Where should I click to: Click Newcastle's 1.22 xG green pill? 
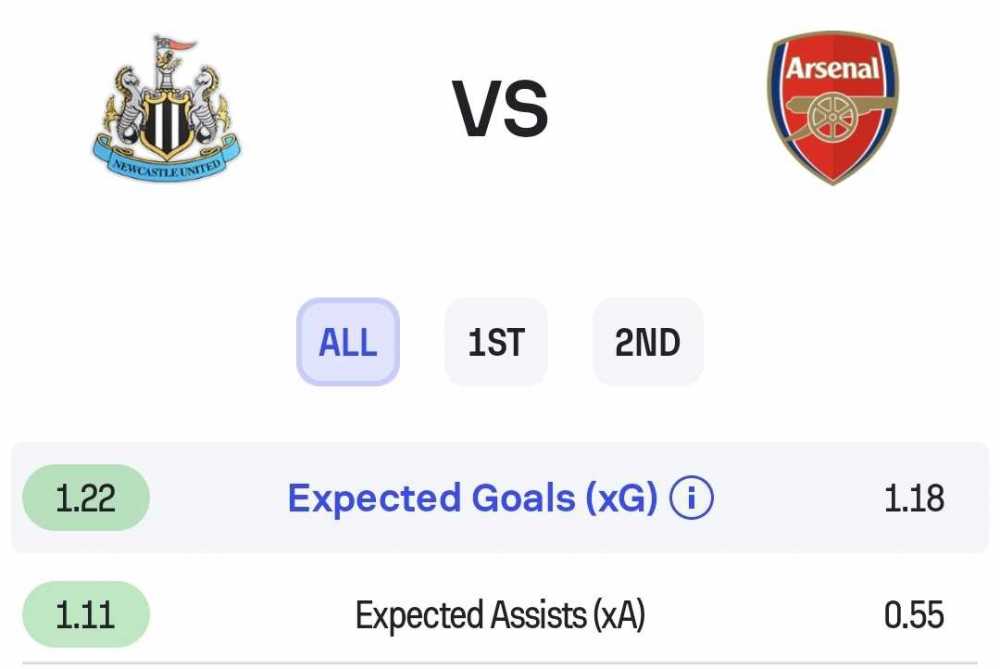(x=86, y=497)
